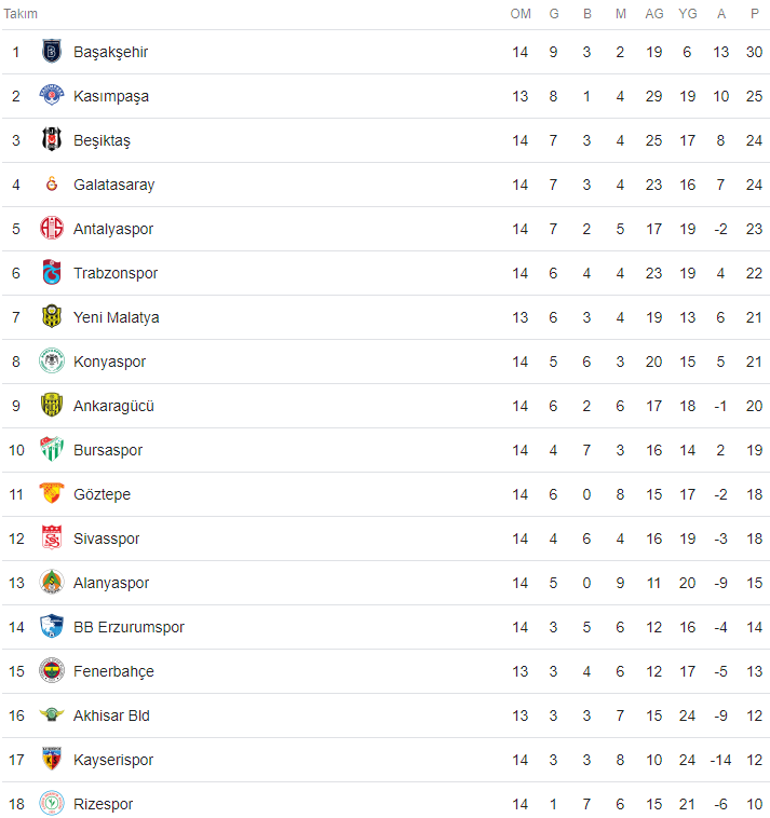This screenshot has width=770, height=818.
Task: Click the Trabzonspor crest icon
Action: coord(50,273)
